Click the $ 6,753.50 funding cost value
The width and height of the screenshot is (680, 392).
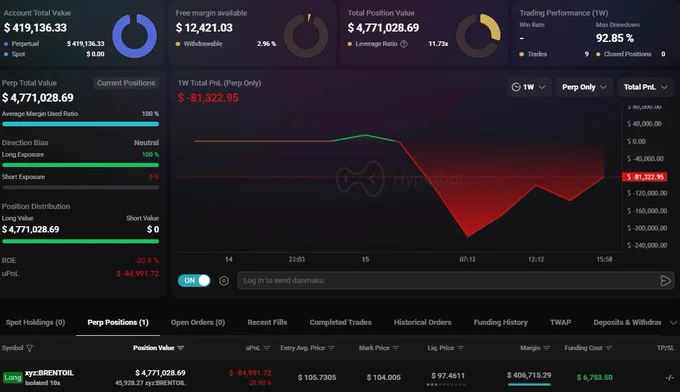(x=595, y=377)
